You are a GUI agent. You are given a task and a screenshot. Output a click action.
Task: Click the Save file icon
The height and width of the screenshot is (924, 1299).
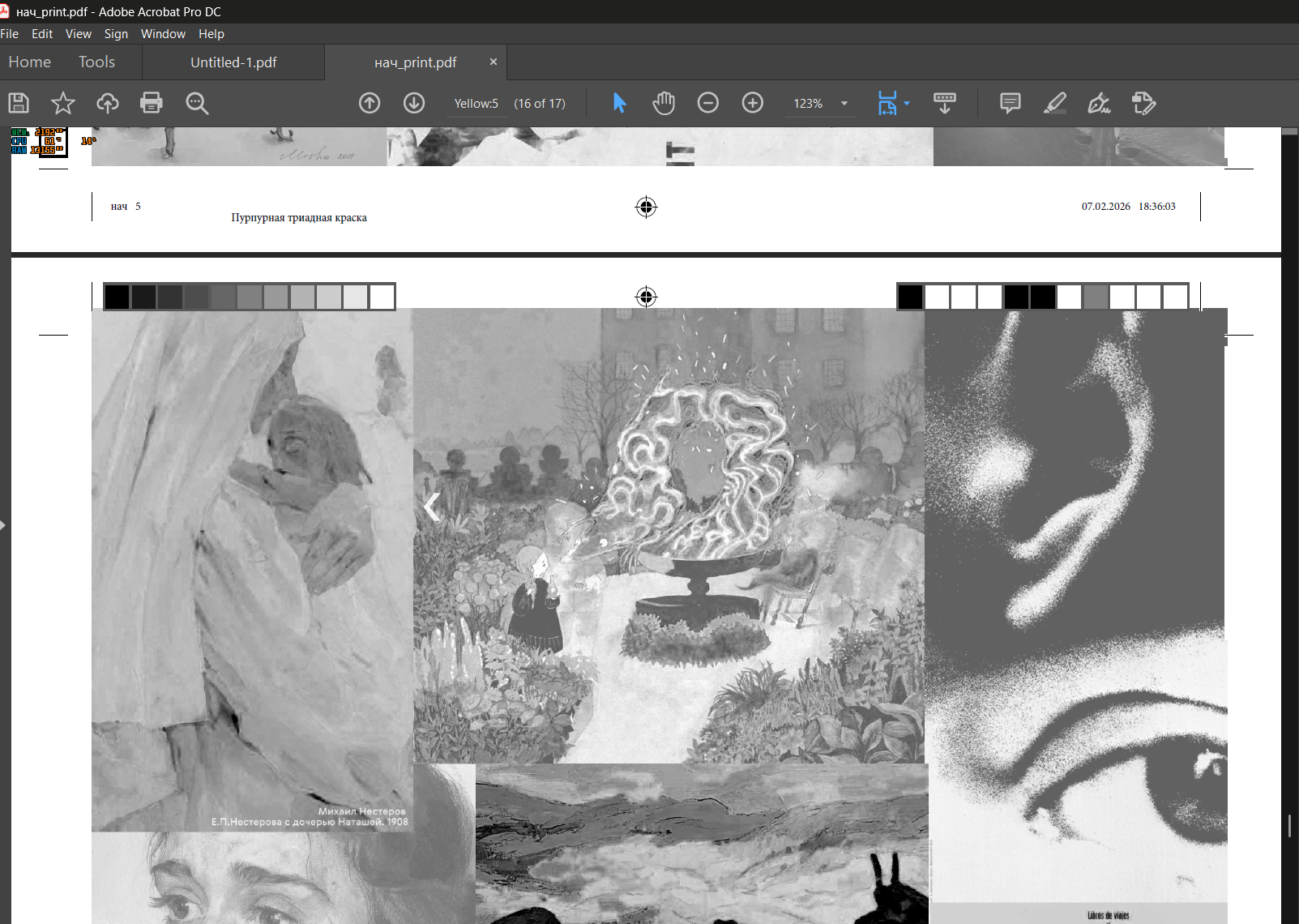click(x=19, y=103)
